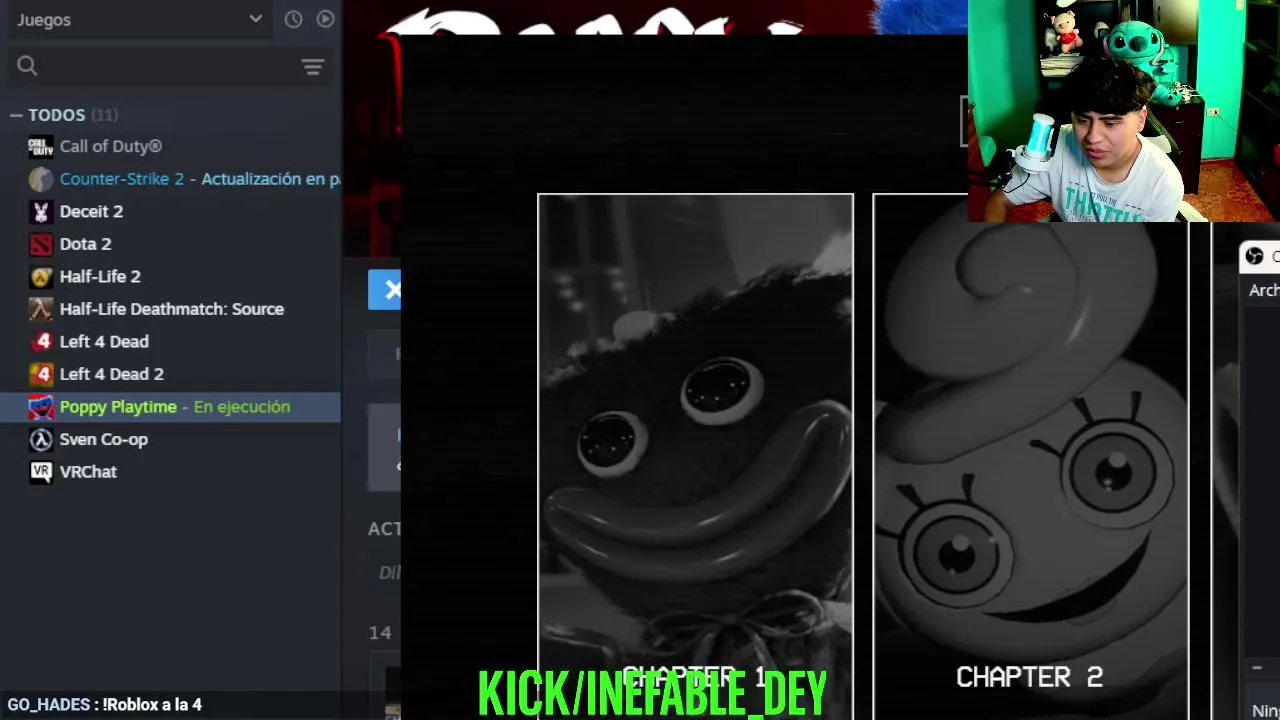This screenshot has width=1280, height=720.
Task: Select Left 4 Dead 2 in library
Action: (111, 374)
